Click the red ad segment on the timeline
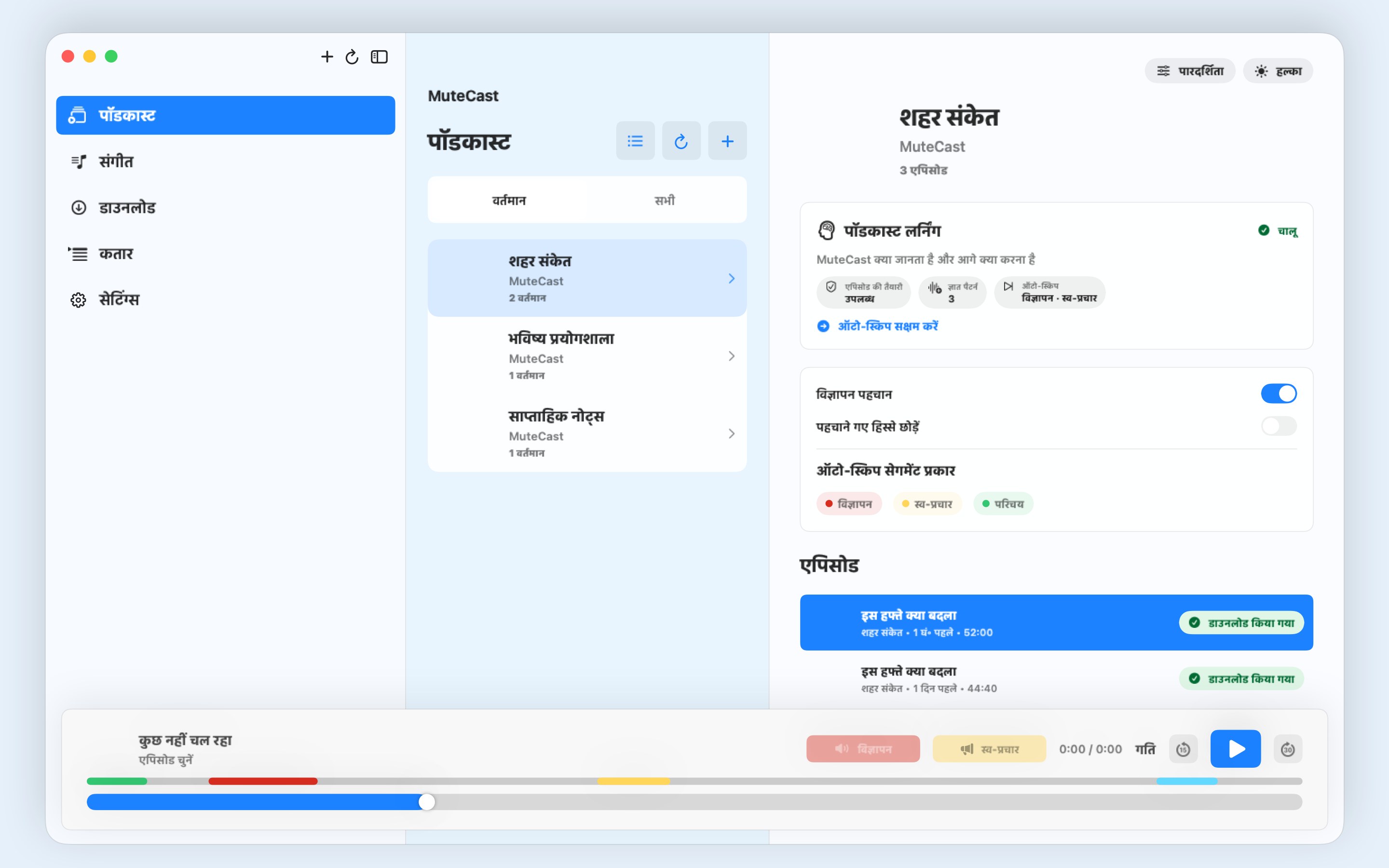Screen dimensions: 1389x868 [x=263, y=781]
